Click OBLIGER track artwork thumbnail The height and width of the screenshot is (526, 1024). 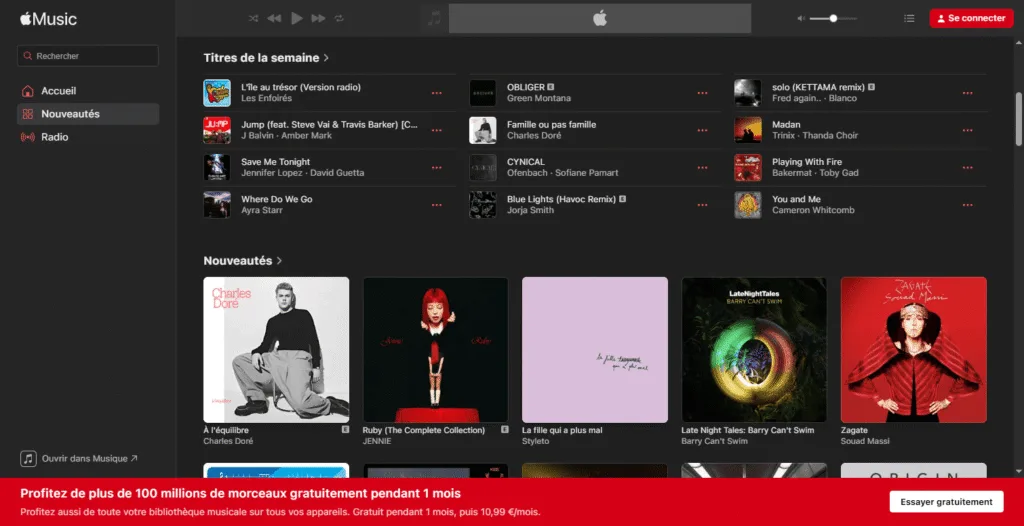tap(483, 93)
